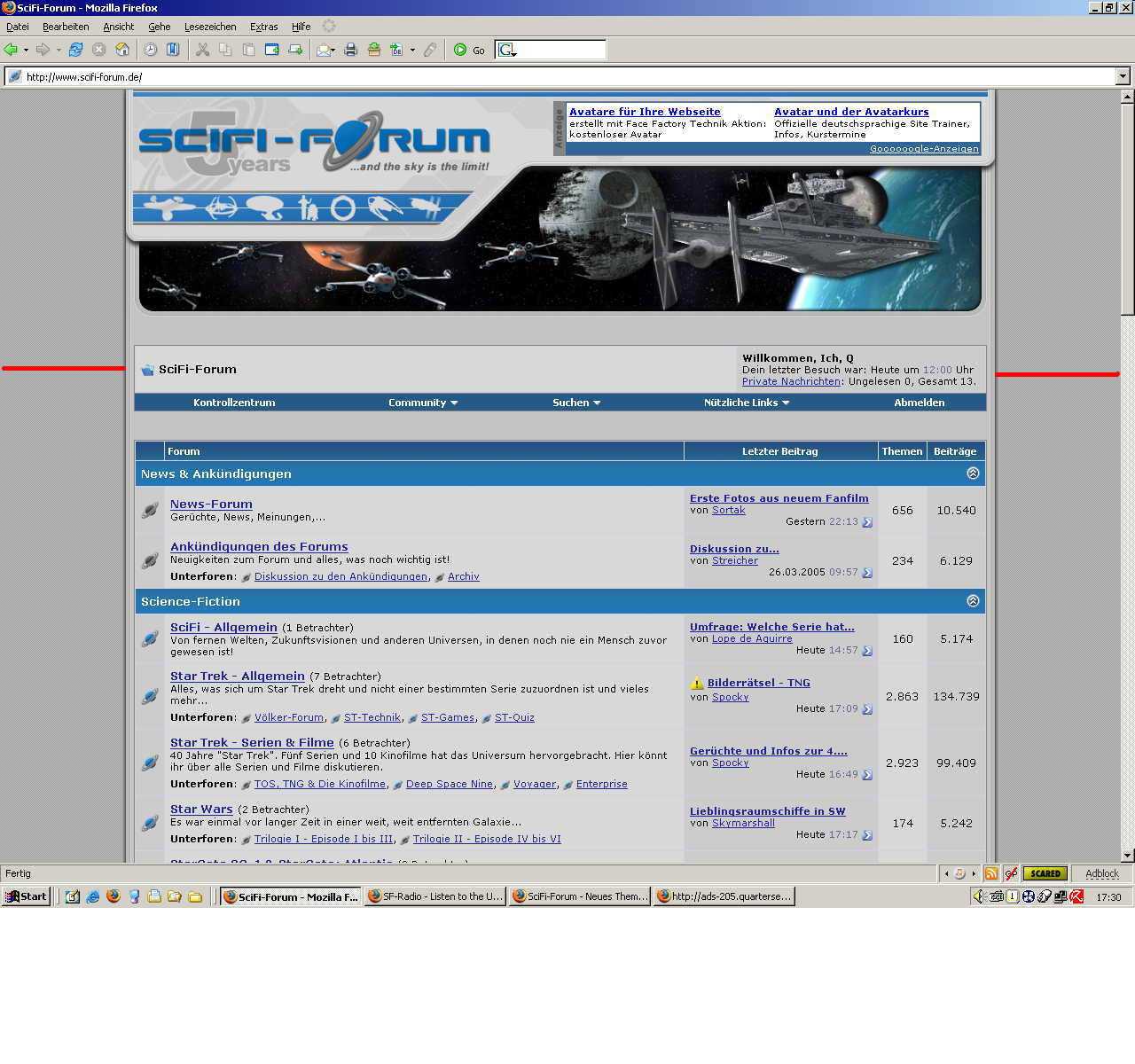The height and width of the screenshot is (1064, 1135).
Task: Open the Extras menu
Action: pos(263,27)
